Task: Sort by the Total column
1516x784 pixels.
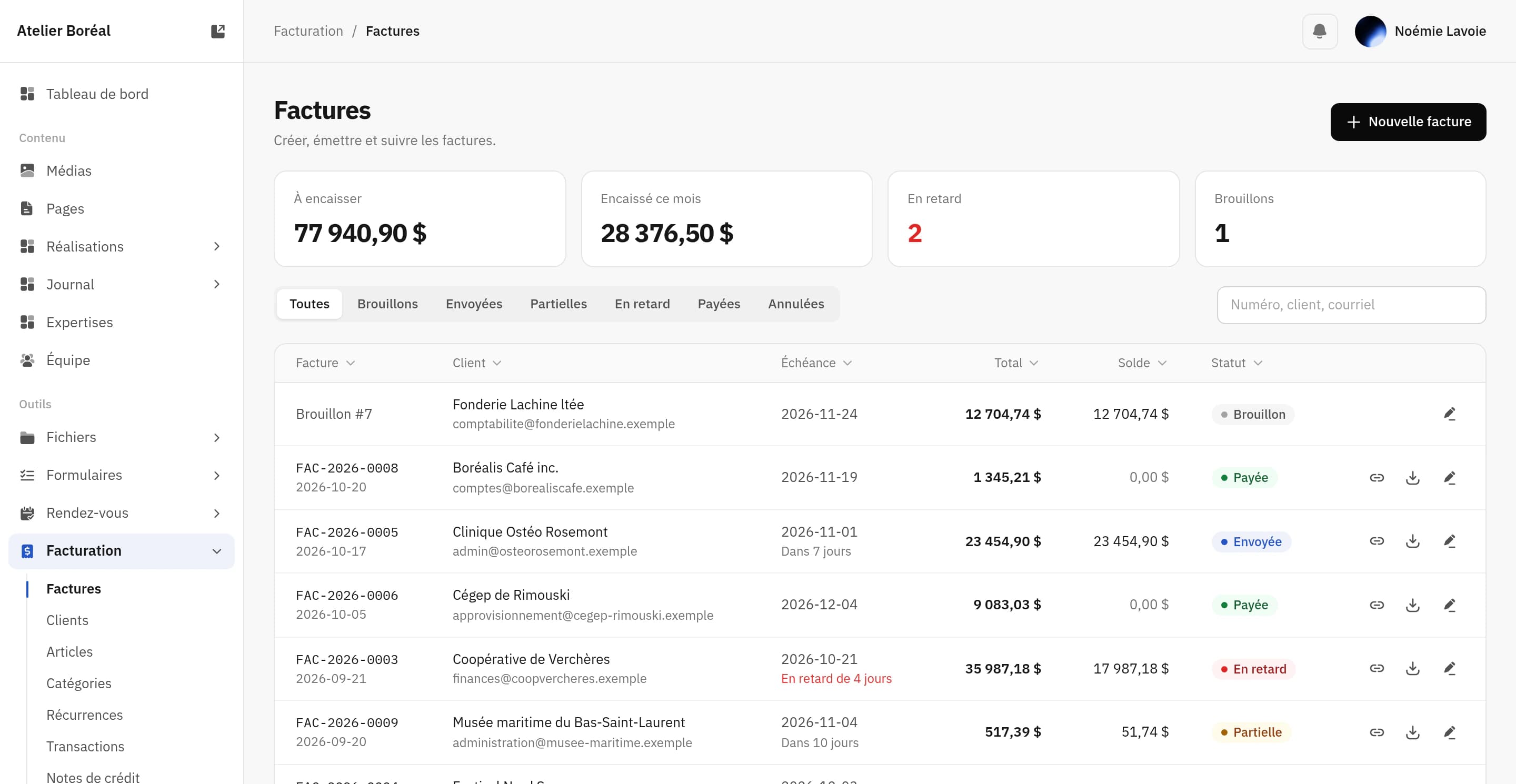Action: [x=1016, y=363]
